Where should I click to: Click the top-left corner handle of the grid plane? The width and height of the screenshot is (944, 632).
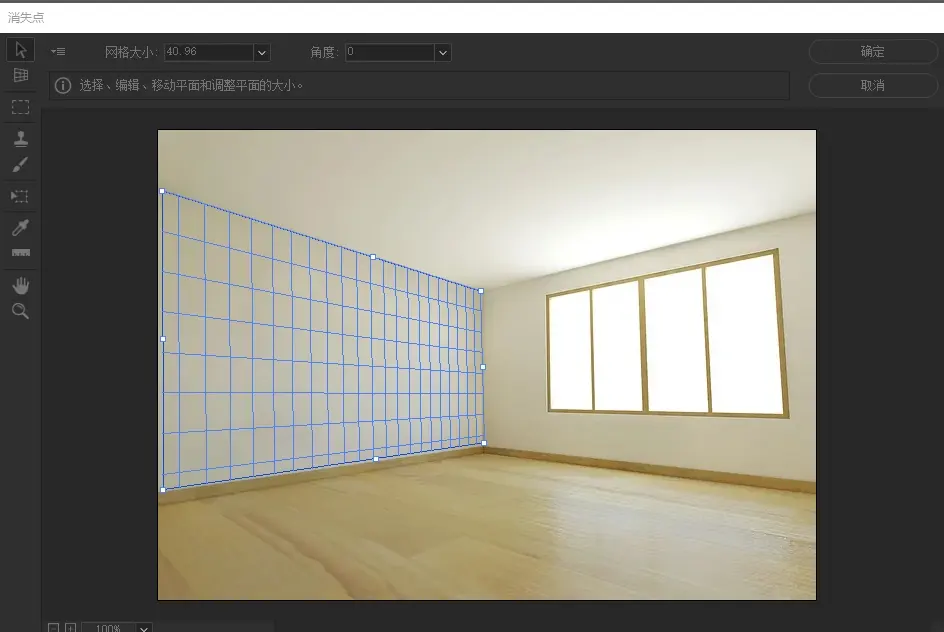[162, 190]
